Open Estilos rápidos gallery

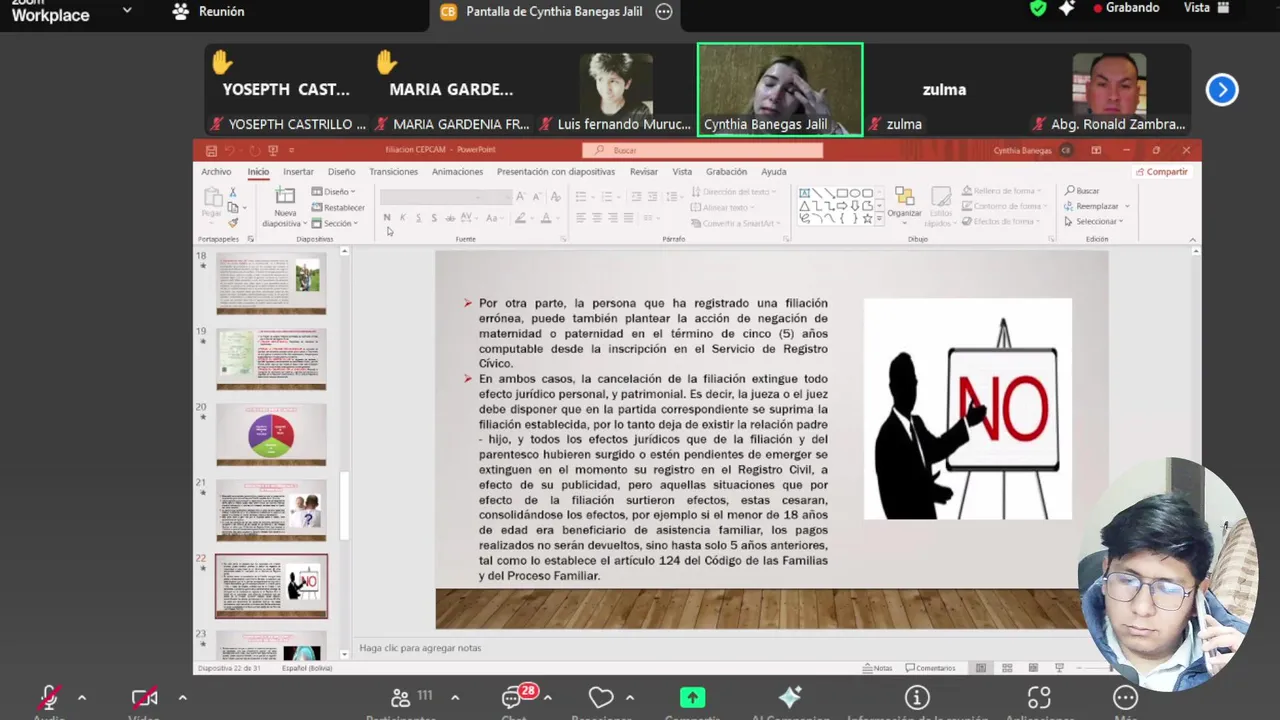pyautogui.click(x=941, y=207)
